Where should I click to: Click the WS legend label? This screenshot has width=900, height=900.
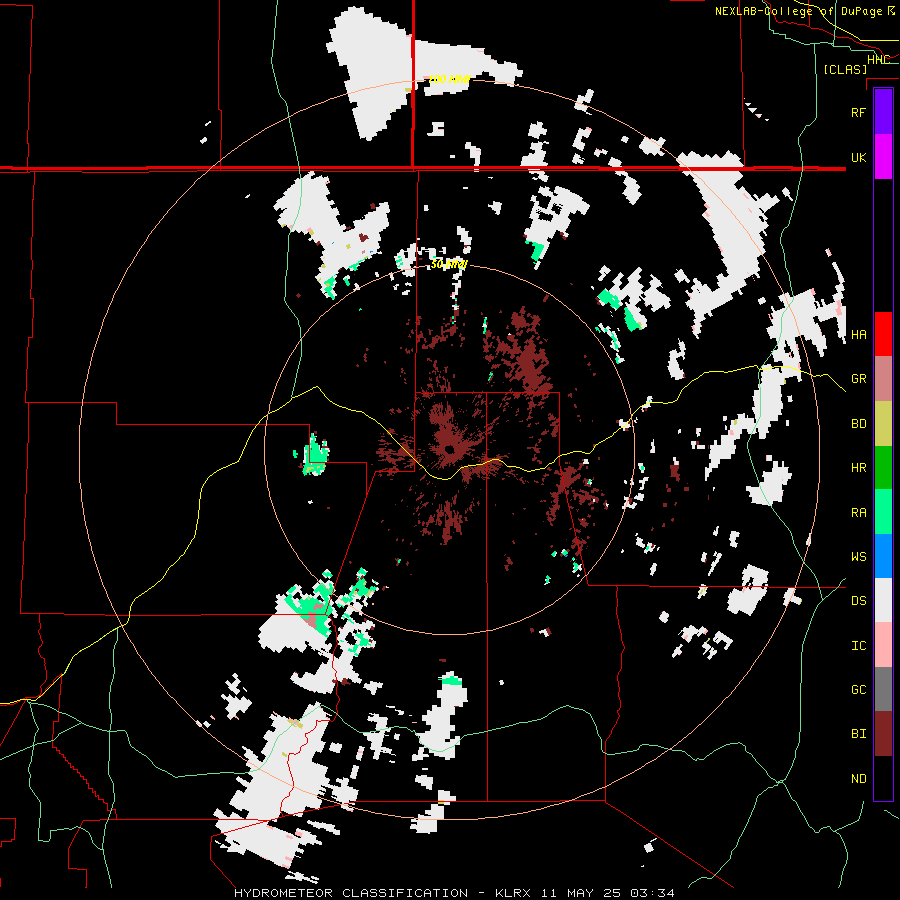(858, 557)
